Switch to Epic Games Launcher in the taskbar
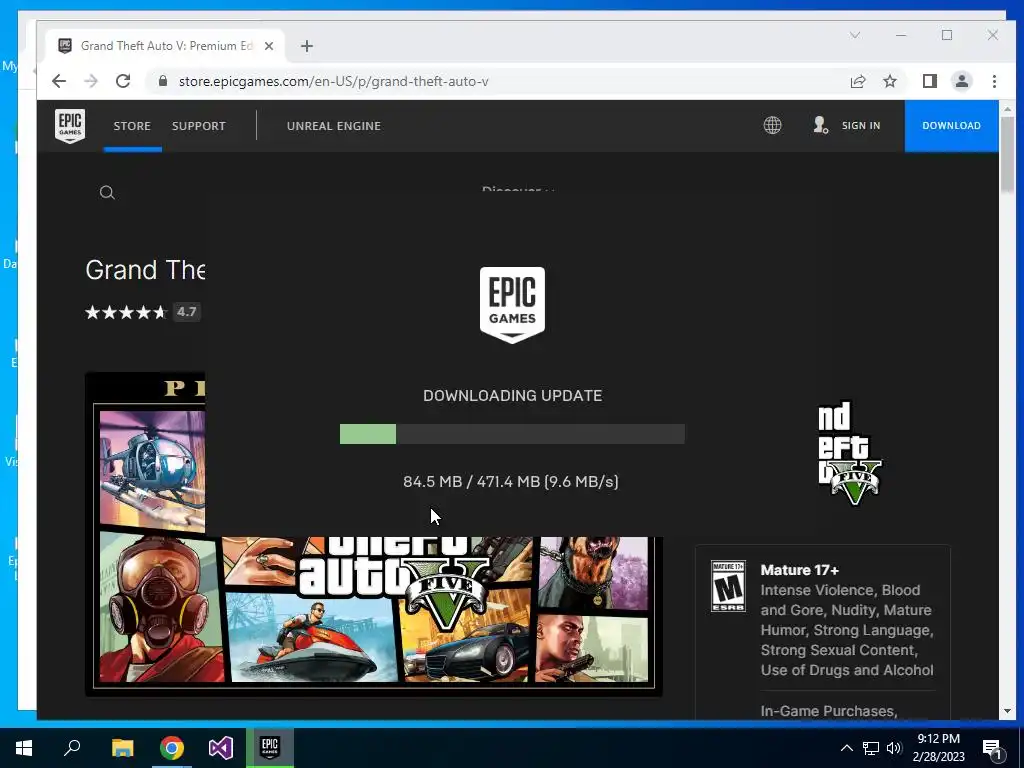The height and width of the screenshot is (768, 1024). click(270, 748)
